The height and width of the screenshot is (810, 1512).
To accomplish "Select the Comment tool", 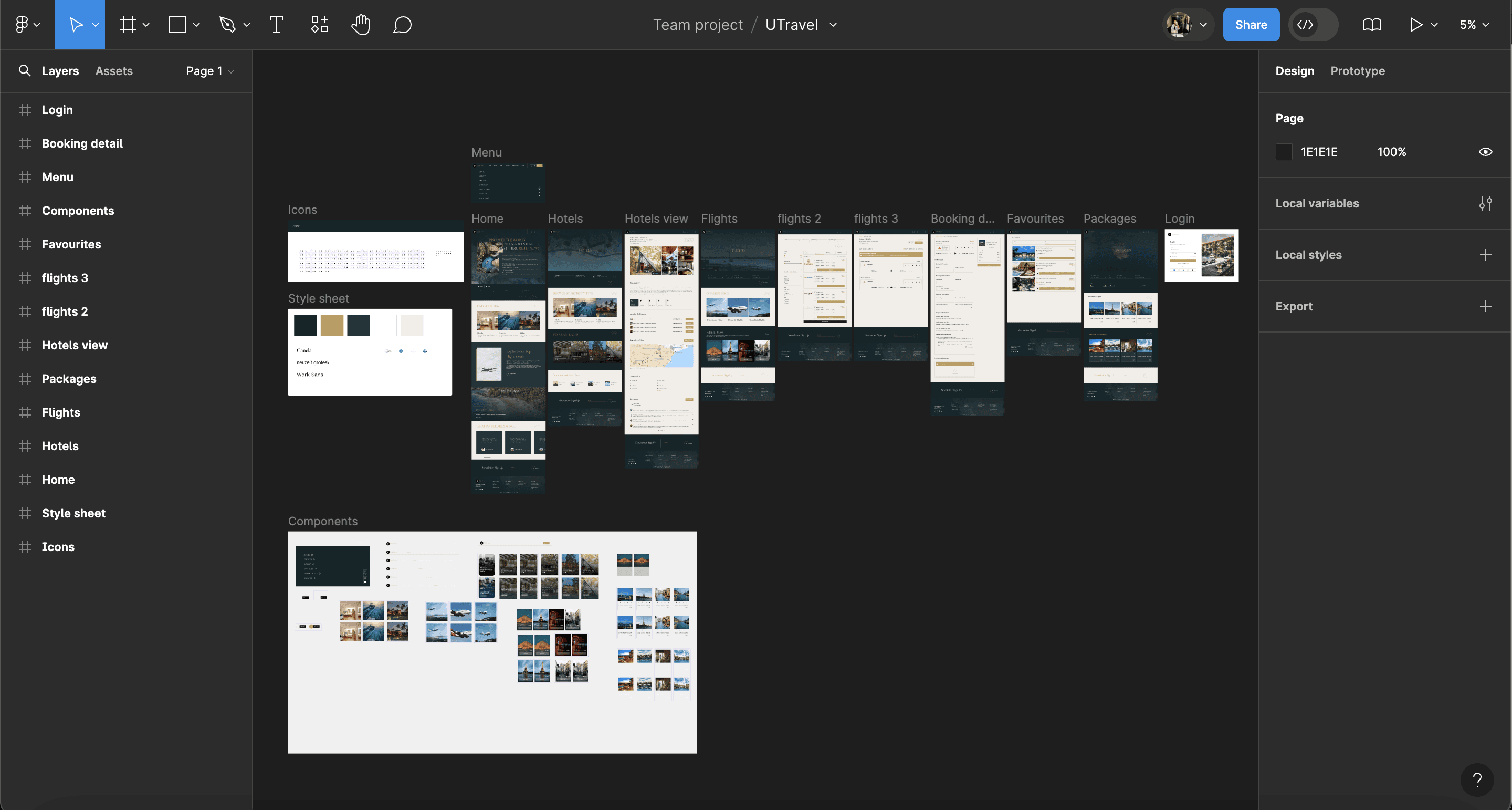I will point(402,25).
